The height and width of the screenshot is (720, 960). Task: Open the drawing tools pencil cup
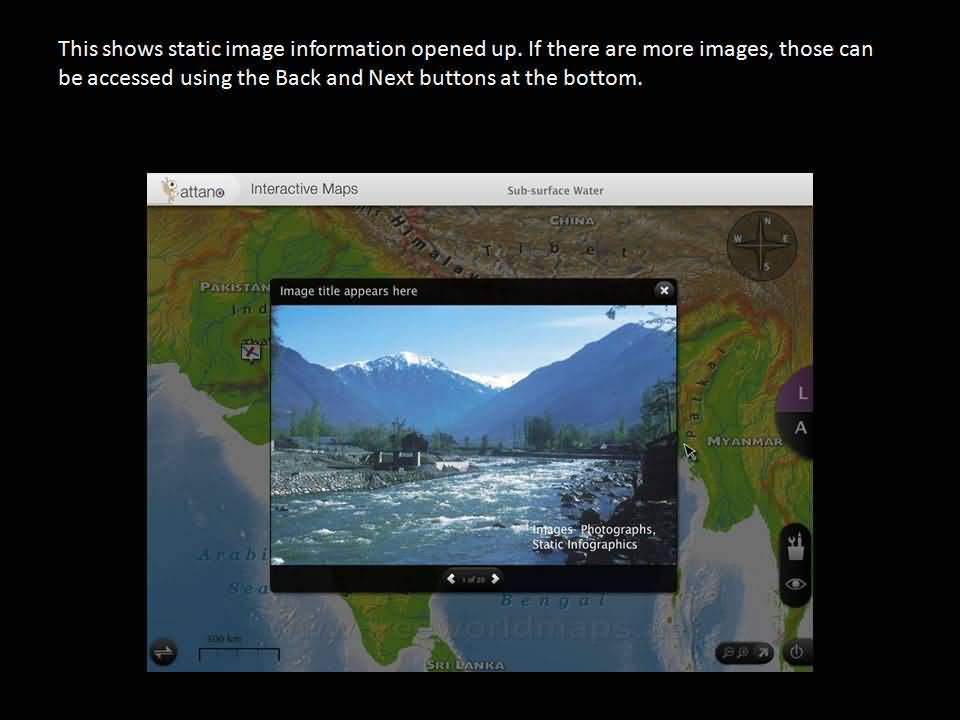coord(796,546)
